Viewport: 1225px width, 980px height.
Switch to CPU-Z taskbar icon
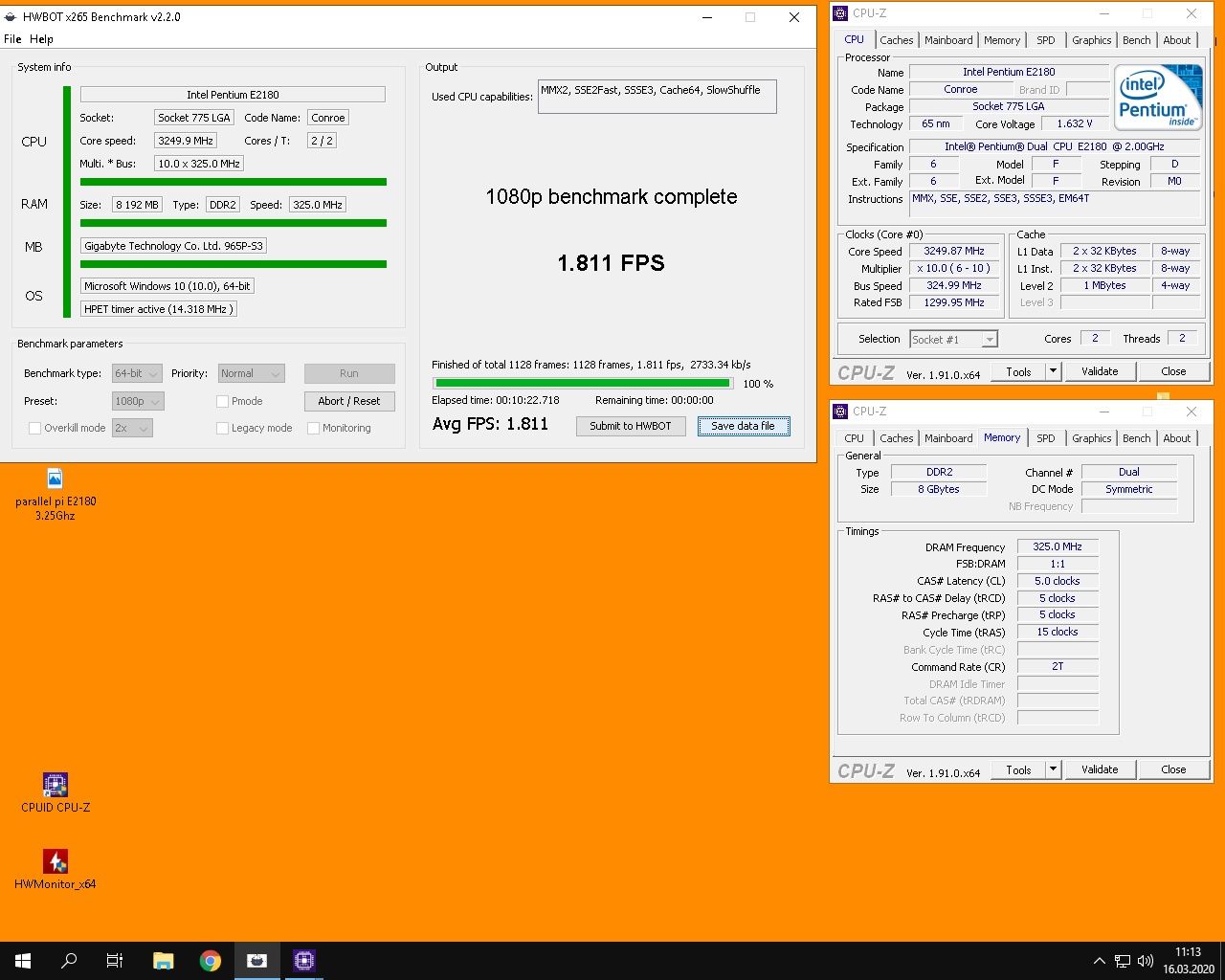(x=304, y=961)
